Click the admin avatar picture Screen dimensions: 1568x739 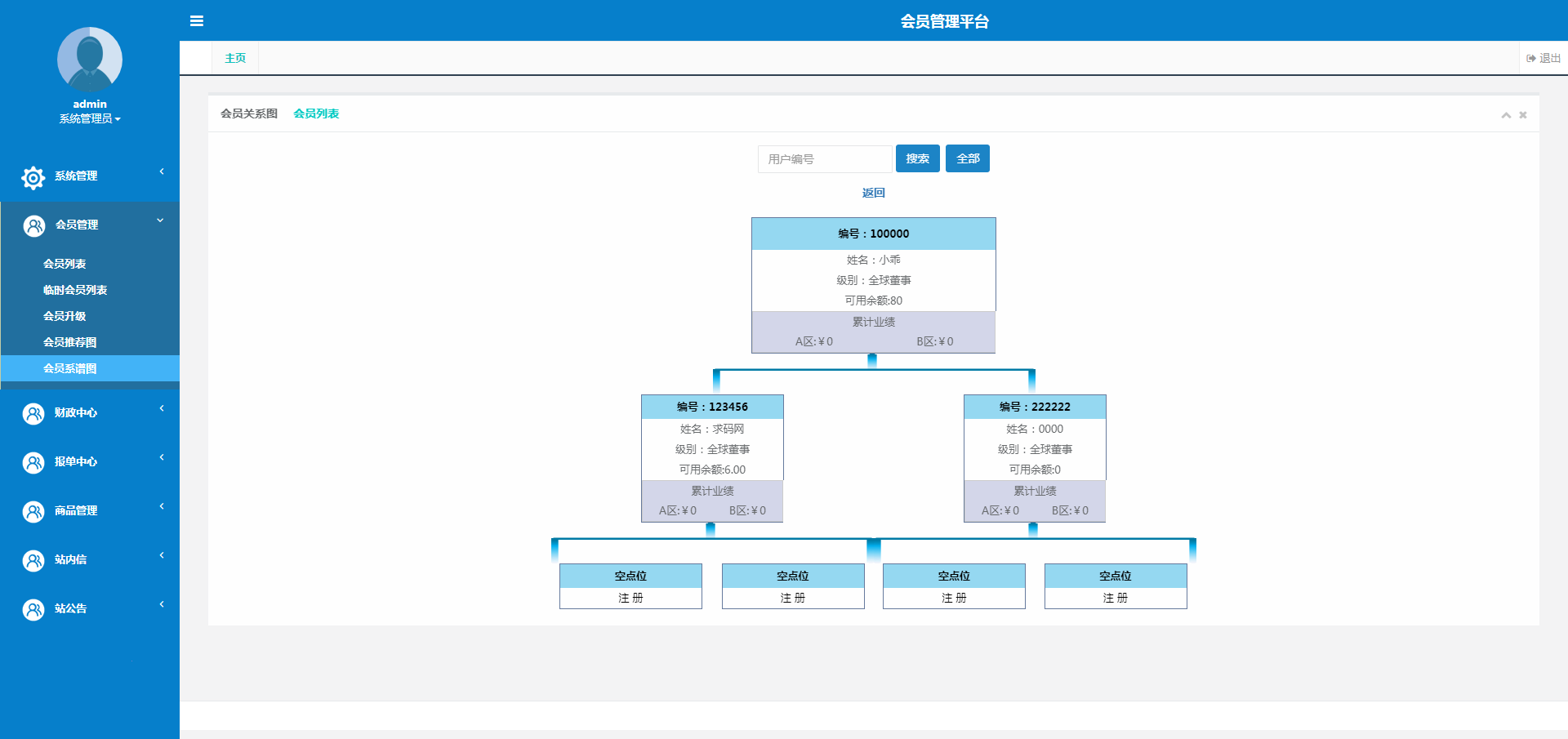(90, 59)
